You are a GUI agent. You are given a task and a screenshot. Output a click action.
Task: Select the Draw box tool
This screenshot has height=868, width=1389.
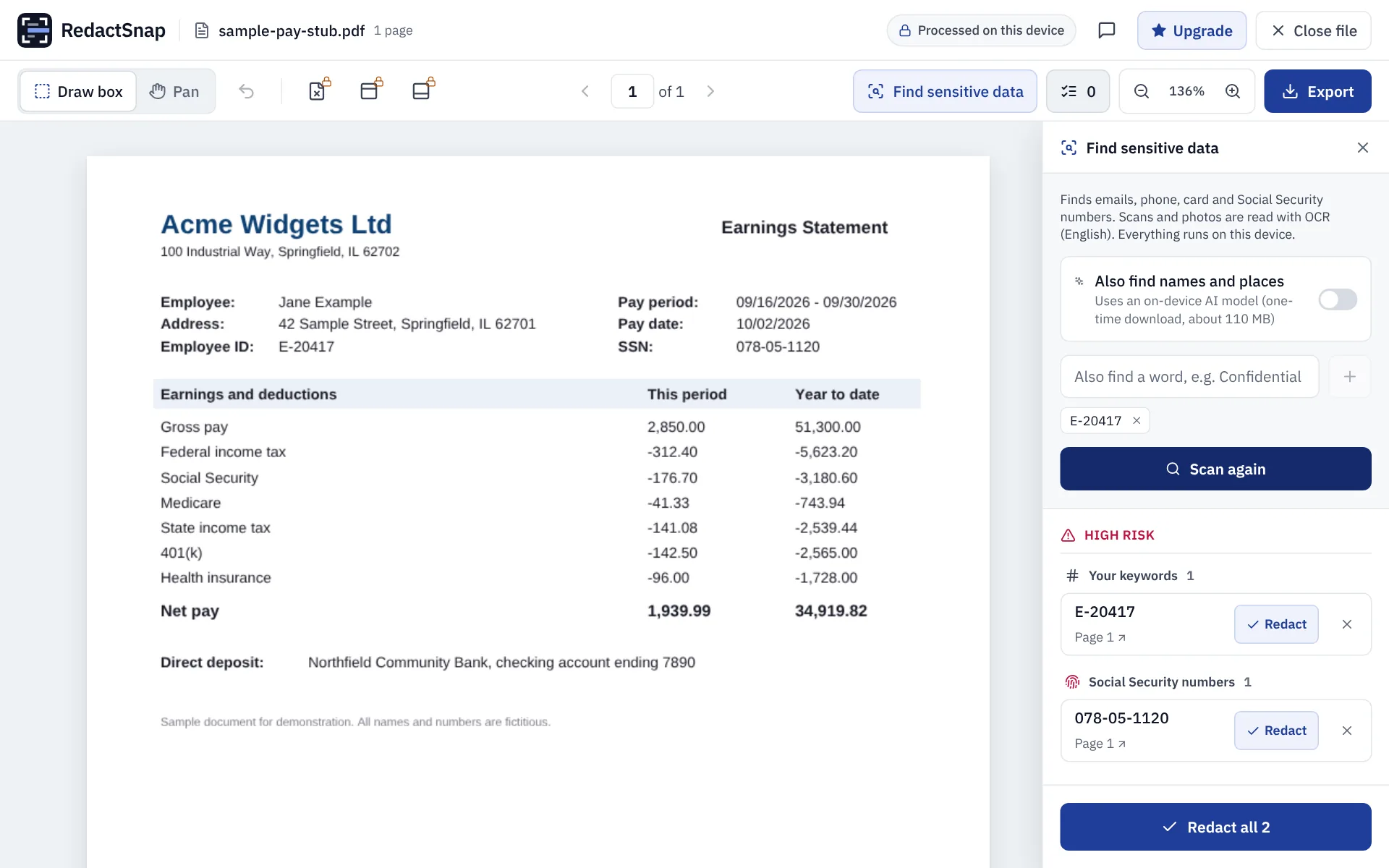[x=78, y=91]
